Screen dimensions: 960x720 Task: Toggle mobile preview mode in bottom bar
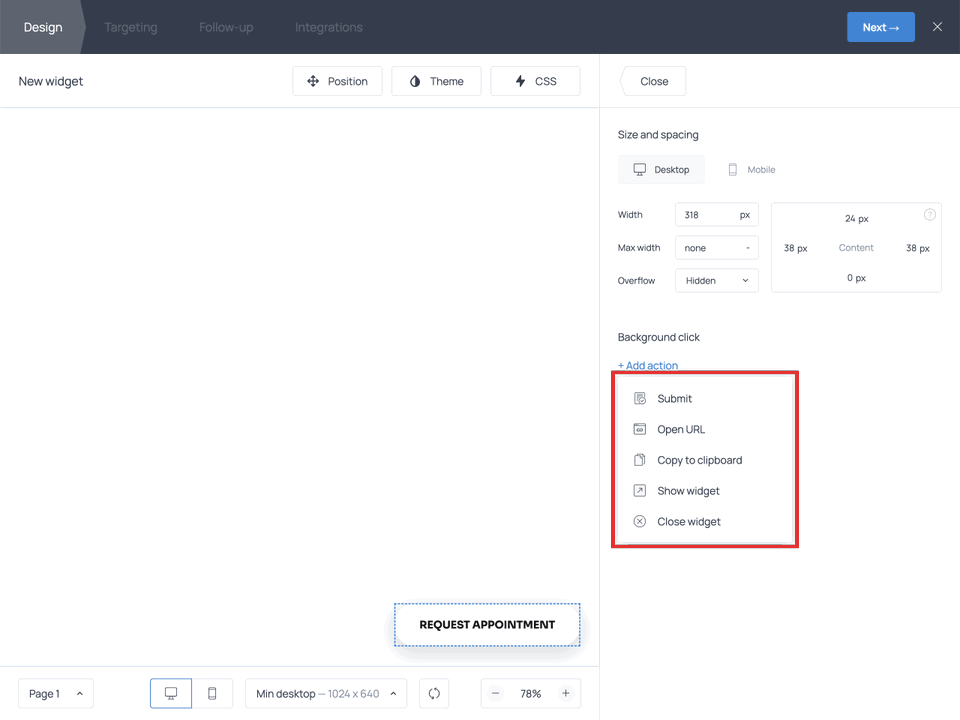click(x=212, y=694)
